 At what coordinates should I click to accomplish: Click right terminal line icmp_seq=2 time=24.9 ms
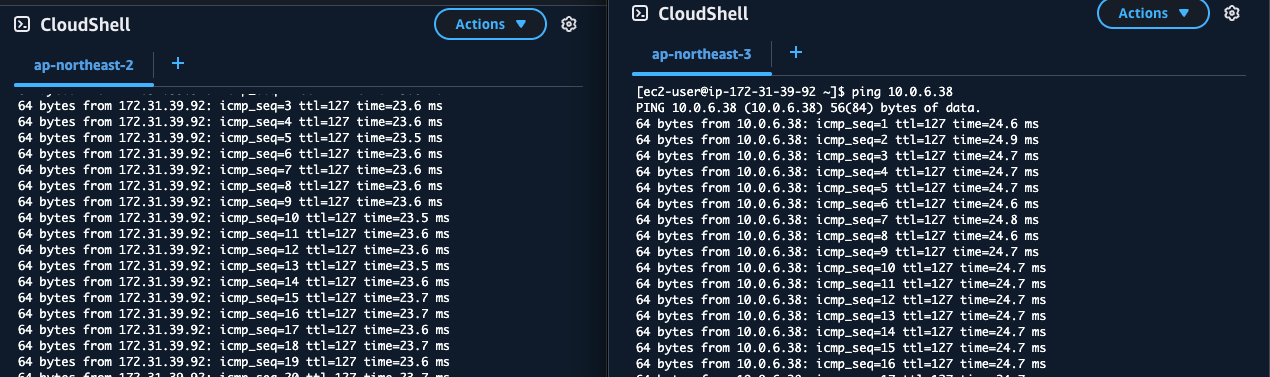pos(837,140)
